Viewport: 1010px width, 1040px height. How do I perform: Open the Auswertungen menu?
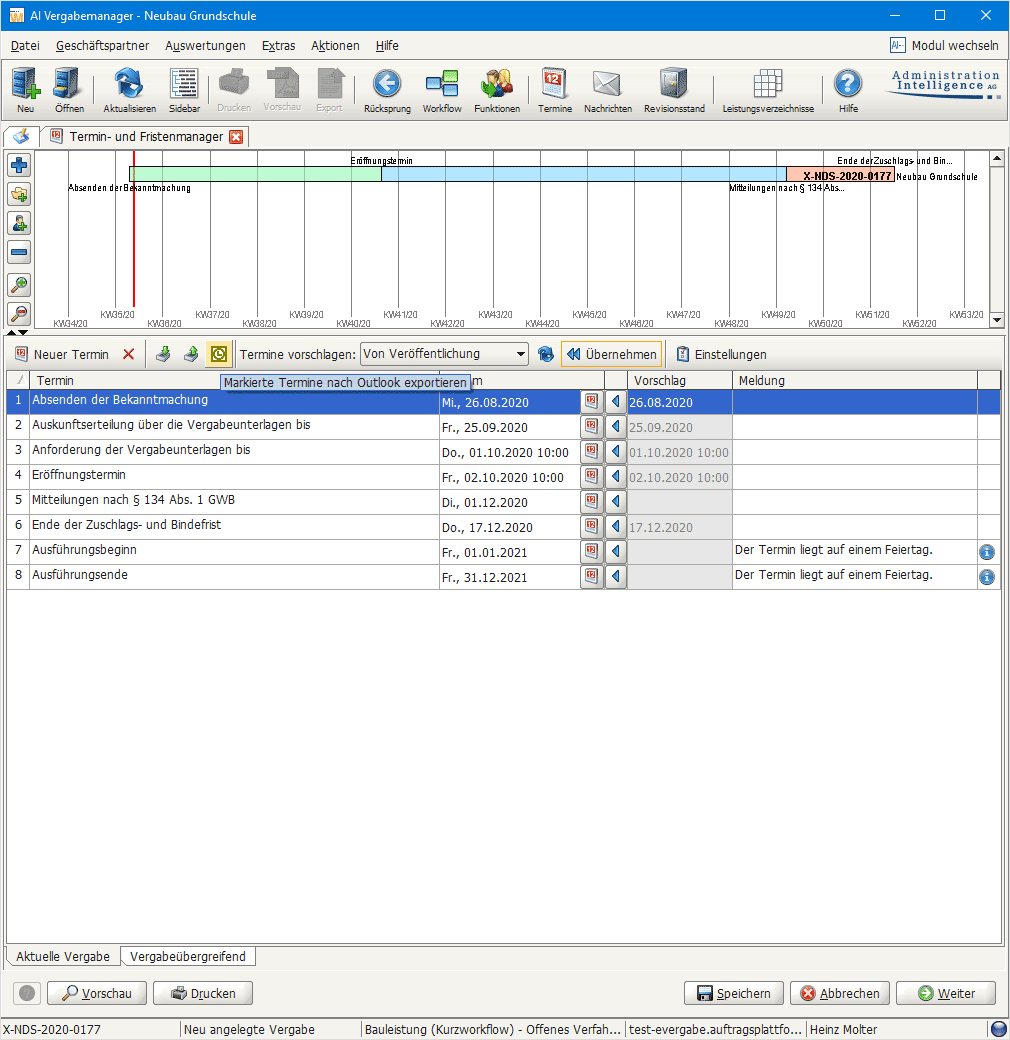(205, 45)
